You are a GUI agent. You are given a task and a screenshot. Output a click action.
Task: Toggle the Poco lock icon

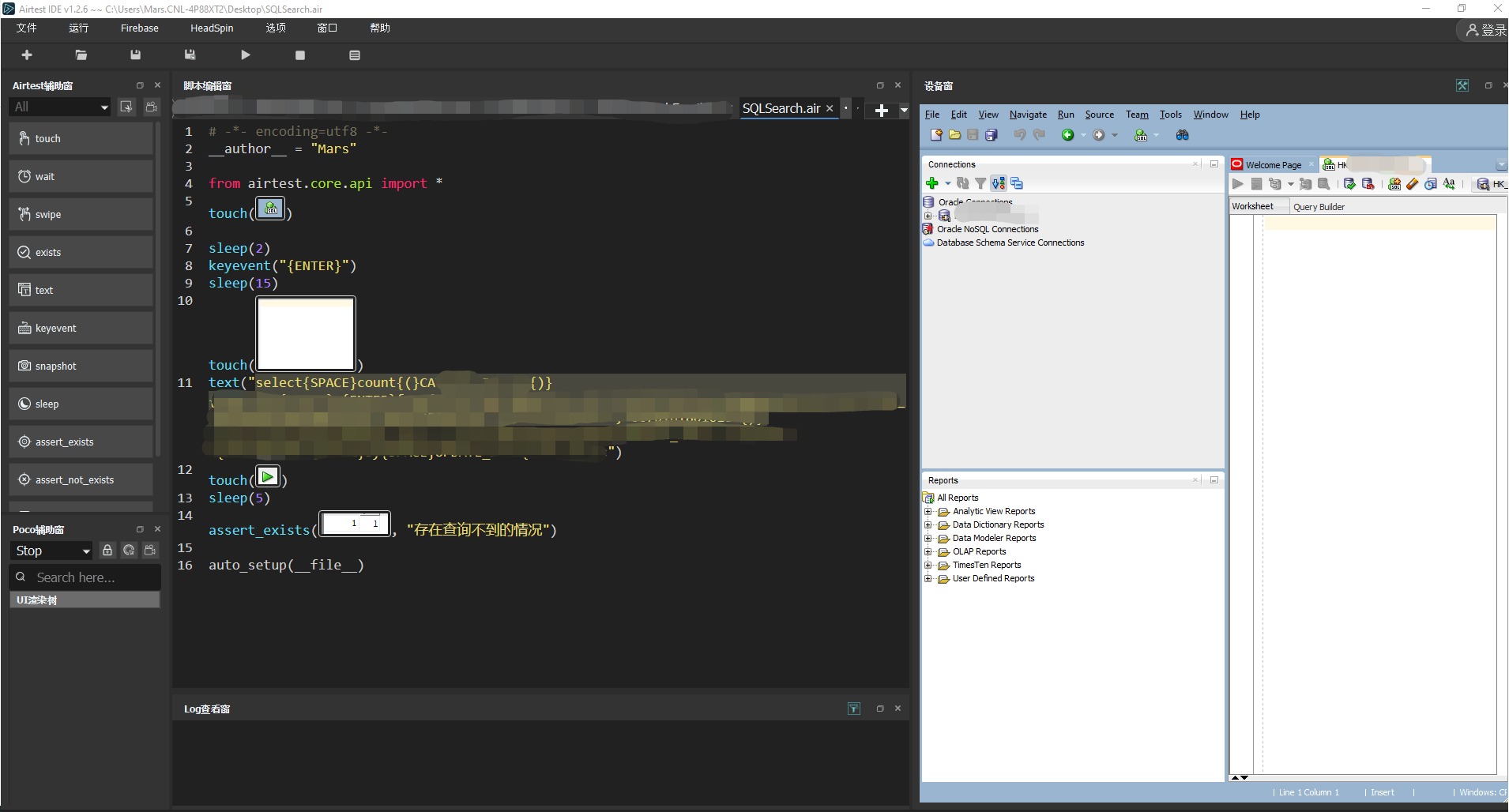(x=107, y=550)
